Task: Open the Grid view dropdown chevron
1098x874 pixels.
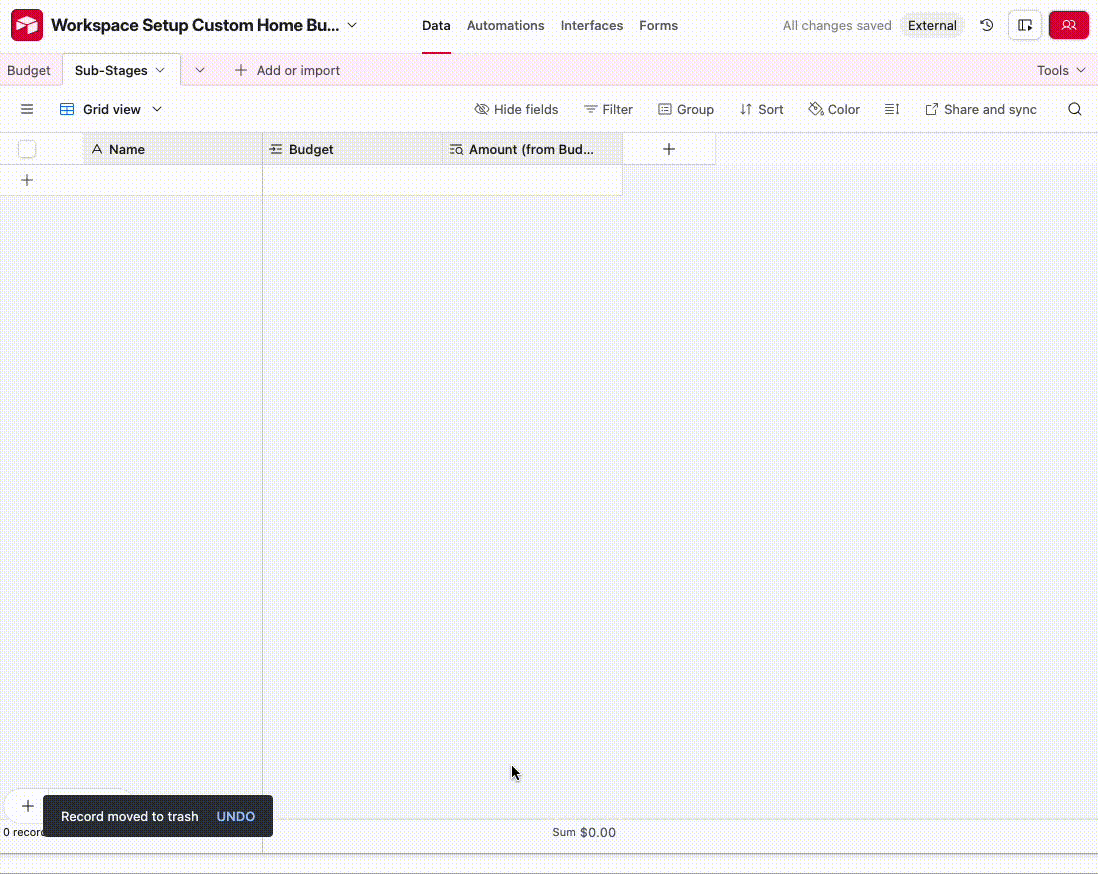Action: tap(157, 109)
